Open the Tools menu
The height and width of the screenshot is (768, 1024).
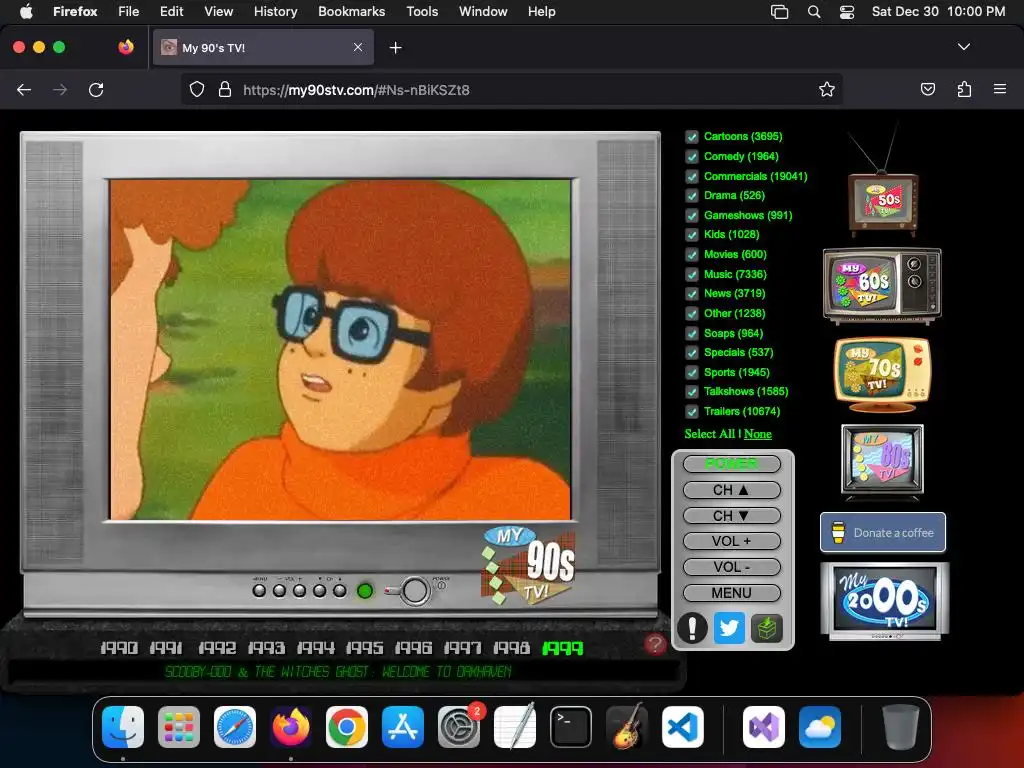(x=422, y=12)
